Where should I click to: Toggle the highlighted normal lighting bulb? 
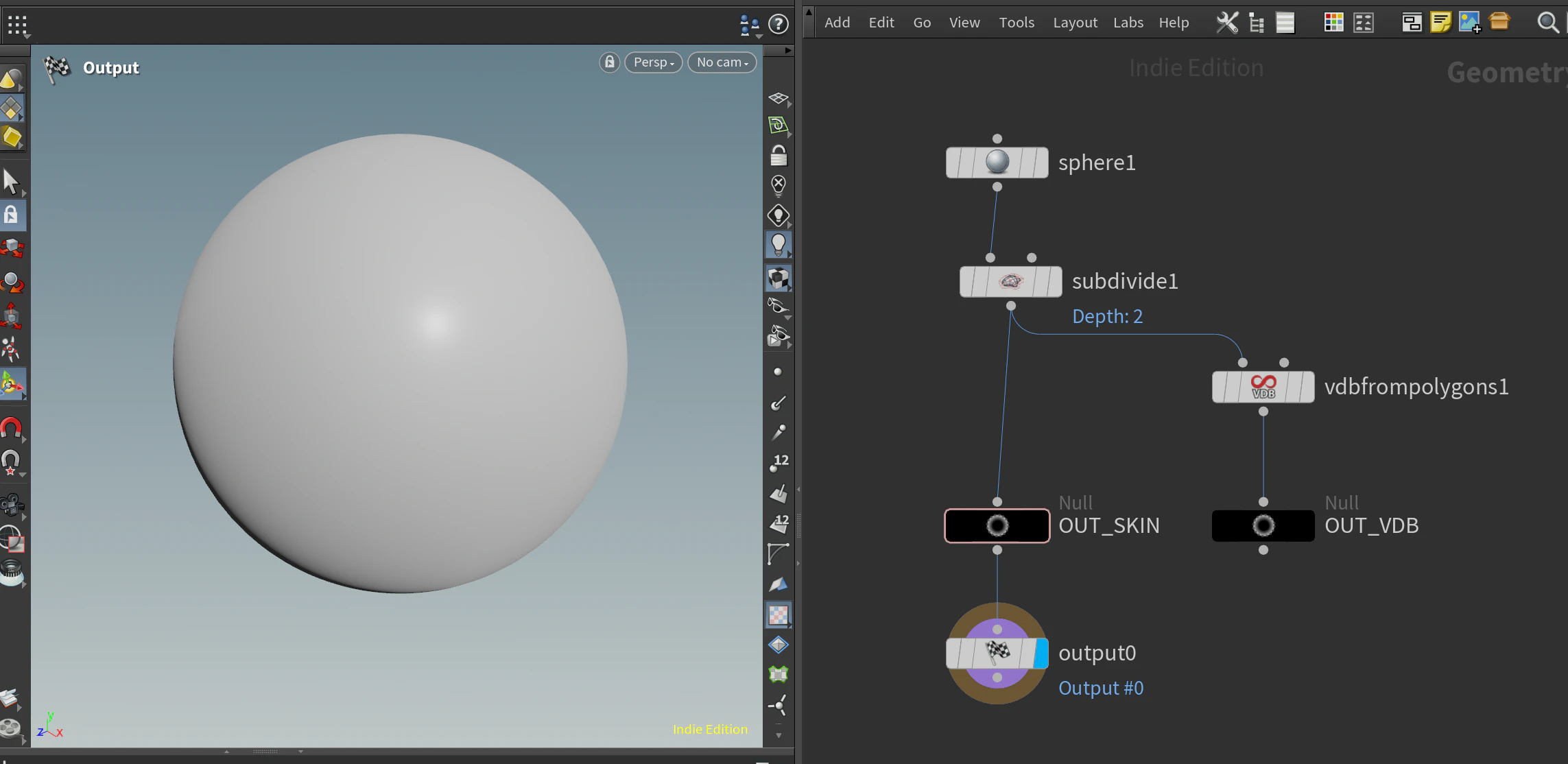click(x=778, y=245)
